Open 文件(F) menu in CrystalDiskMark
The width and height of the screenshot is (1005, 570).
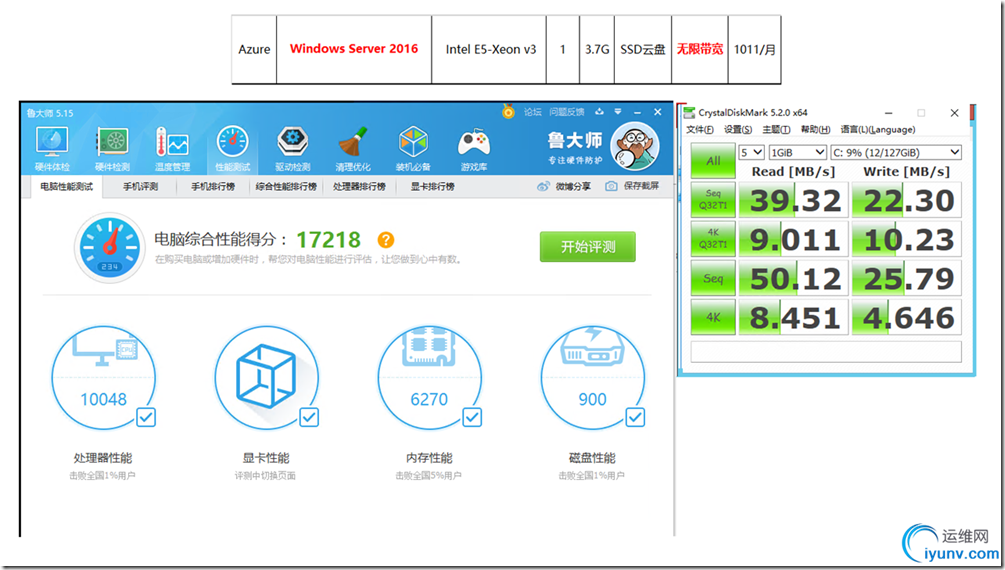[x=700, y=130]
